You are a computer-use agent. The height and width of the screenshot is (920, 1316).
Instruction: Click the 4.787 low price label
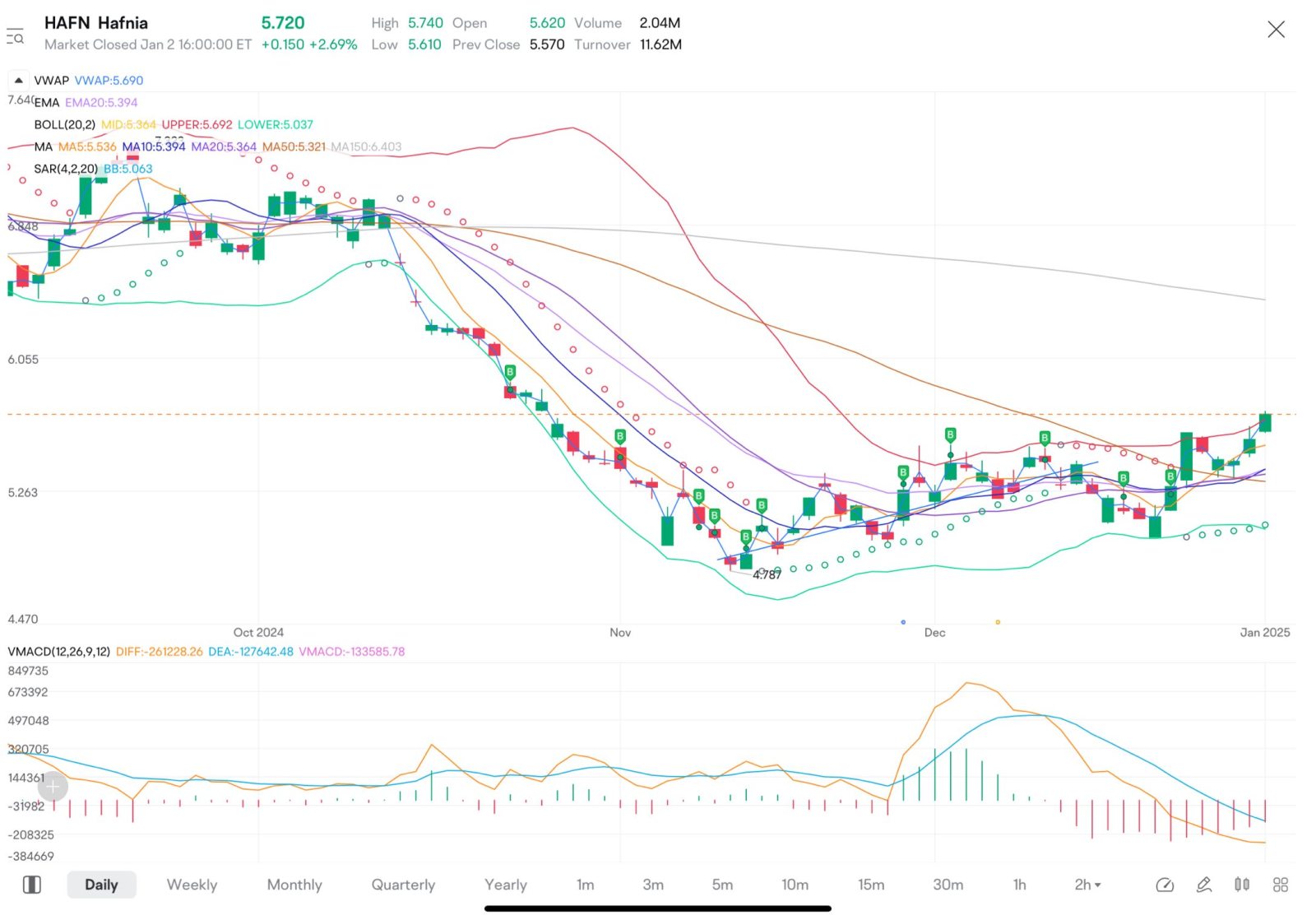click(767, 574)
